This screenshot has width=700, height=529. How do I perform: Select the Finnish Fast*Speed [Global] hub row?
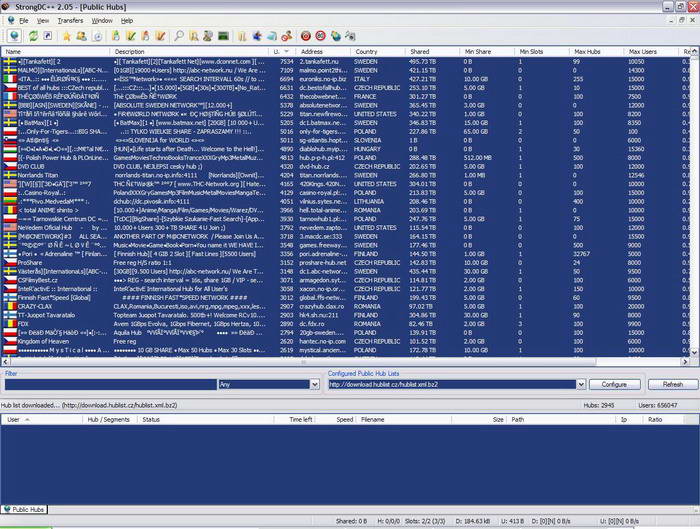pos(346,298)
